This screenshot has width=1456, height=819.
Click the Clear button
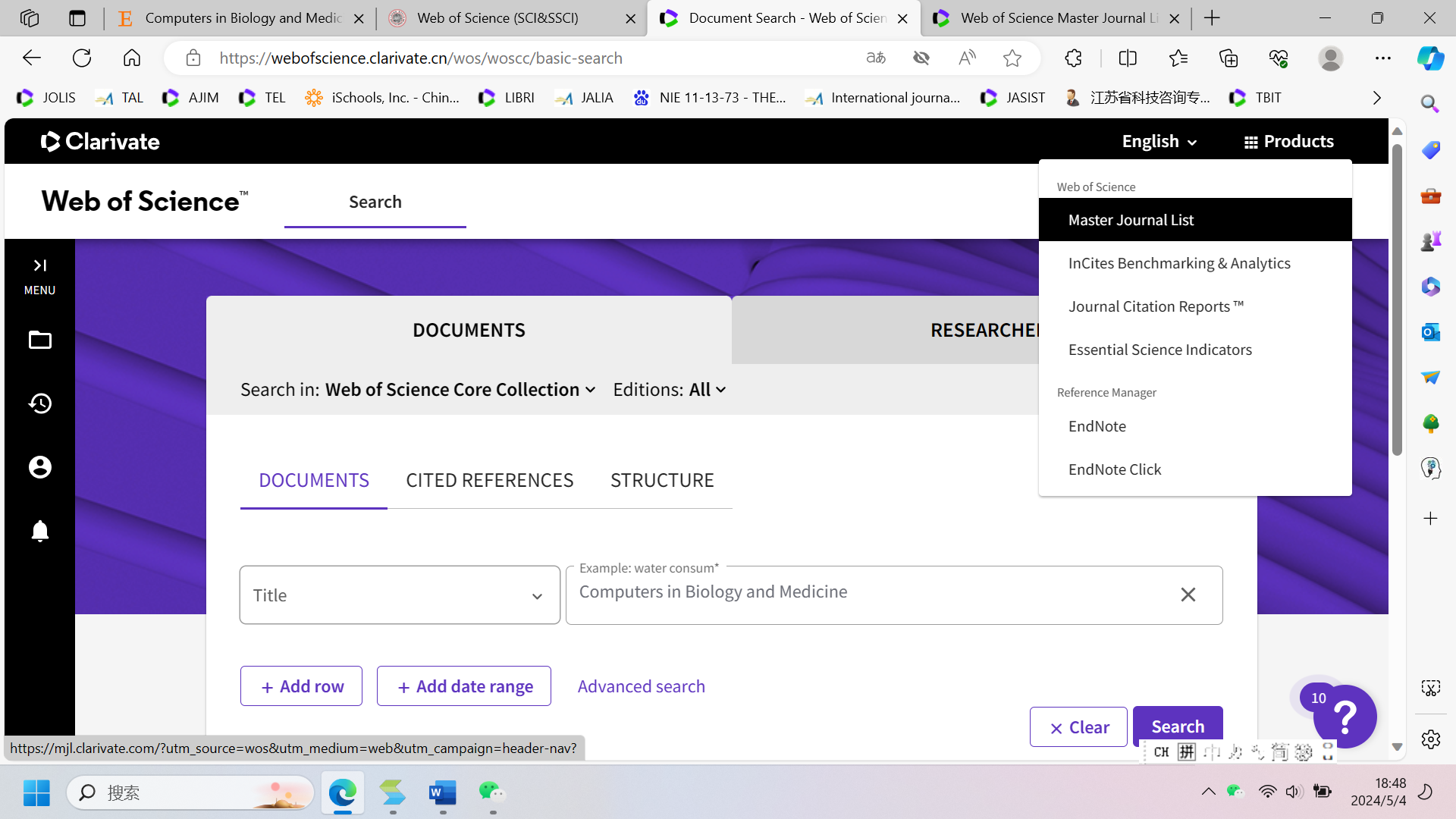(x=1078, y=727)
